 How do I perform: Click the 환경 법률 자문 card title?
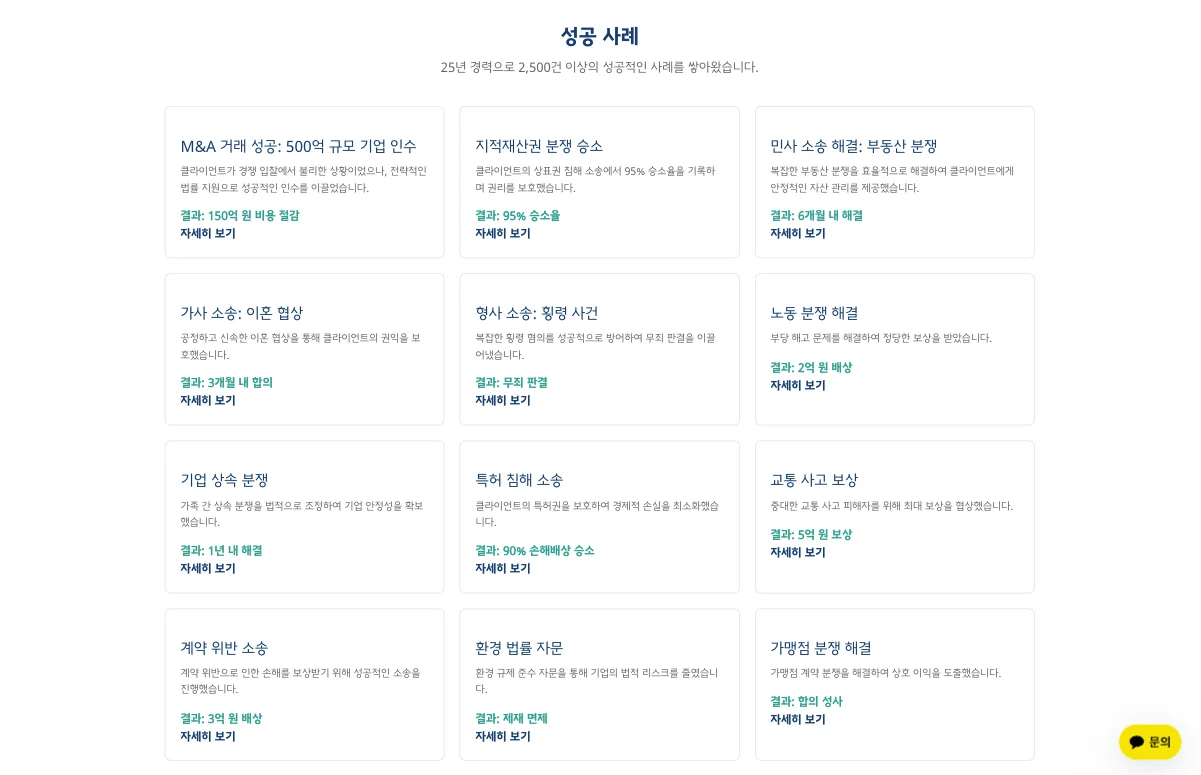pyautogui.click(x=519, y=647)
